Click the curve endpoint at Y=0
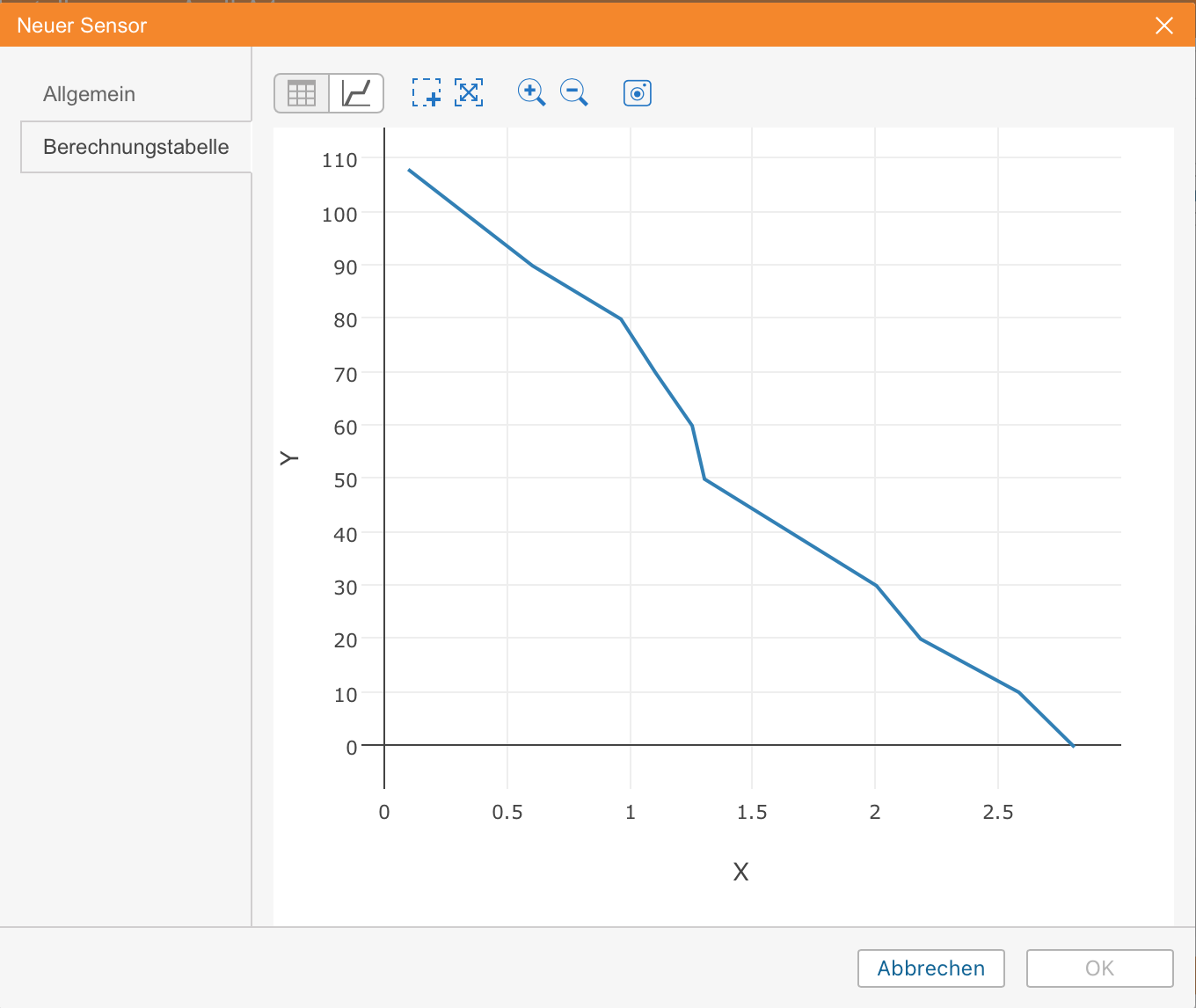The width and height of the screenshot is (1196, 1008). click(x=1073, y=746)
